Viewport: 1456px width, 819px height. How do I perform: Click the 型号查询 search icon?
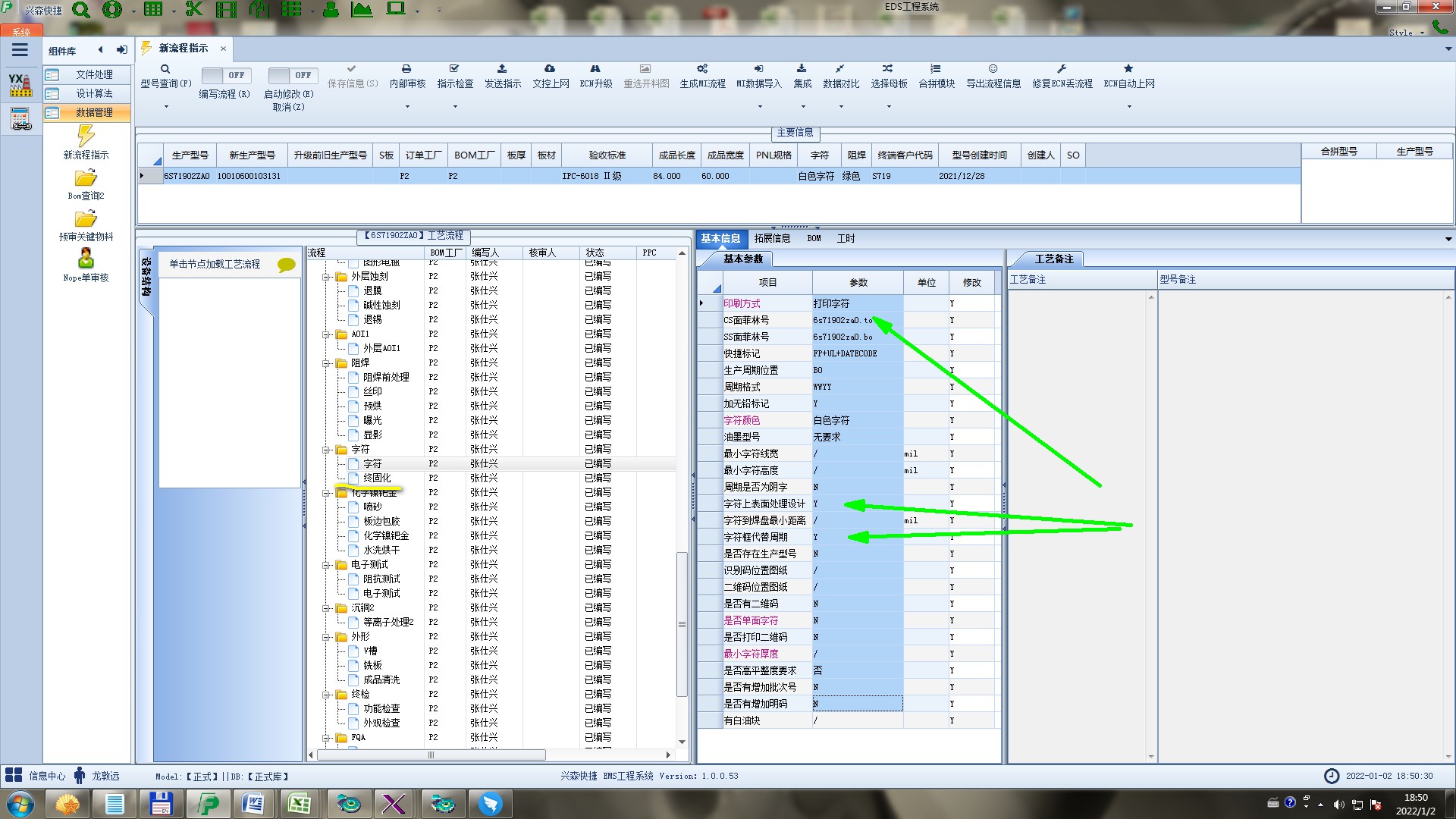(x=165, y=69)
